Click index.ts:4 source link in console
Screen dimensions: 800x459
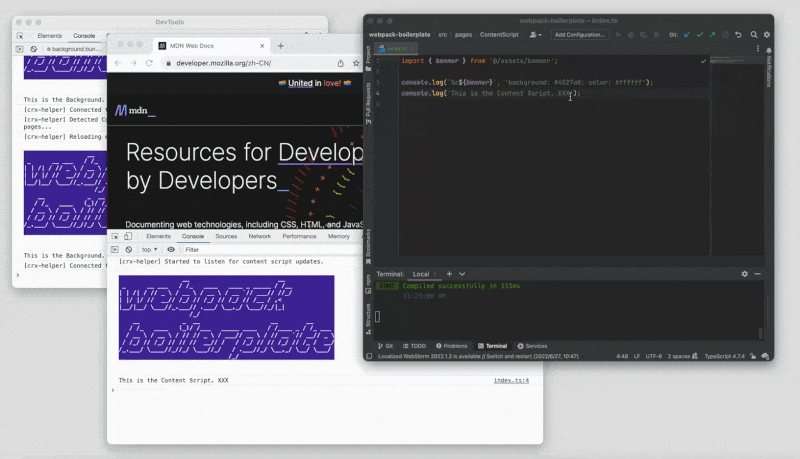[x=511, y=380]
